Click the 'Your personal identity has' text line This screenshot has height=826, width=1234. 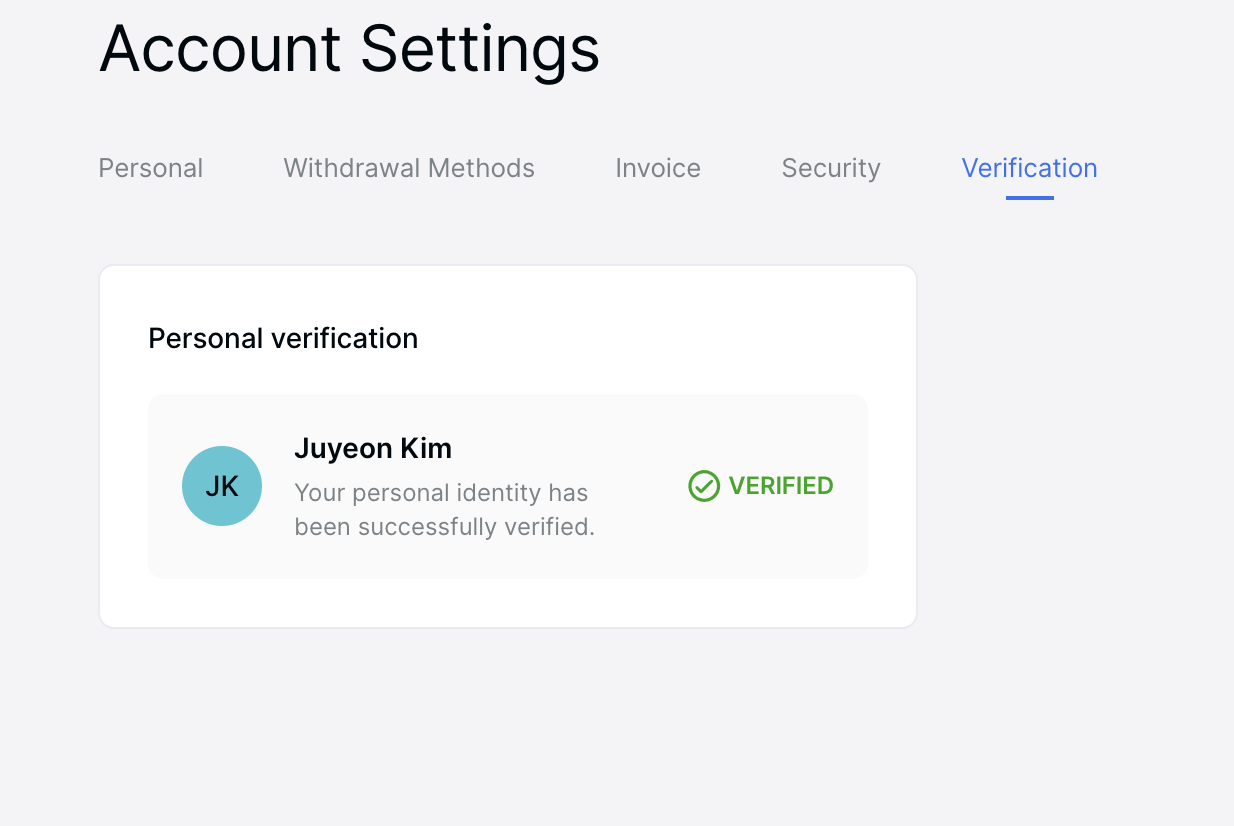pyautogui.click(x=441, y=493)
